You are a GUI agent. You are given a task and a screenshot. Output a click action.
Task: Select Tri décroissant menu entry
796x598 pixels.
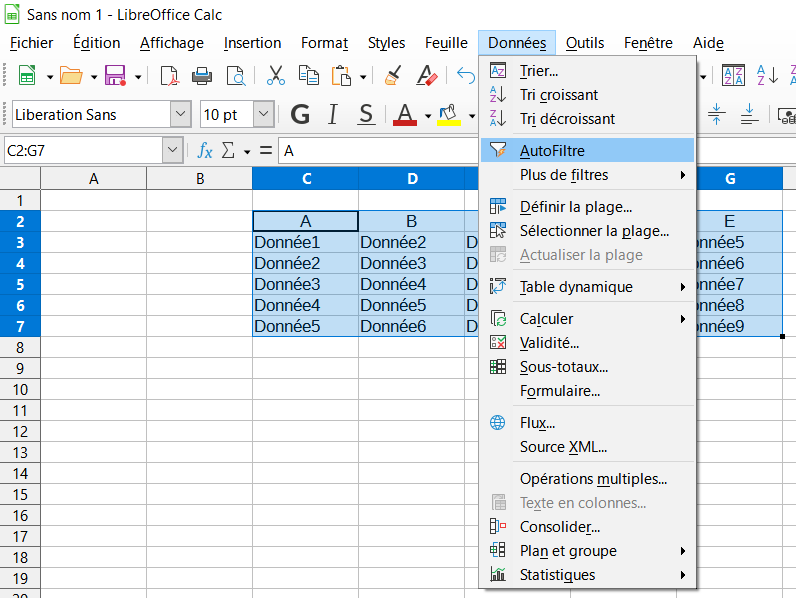[x=588, y=119]
